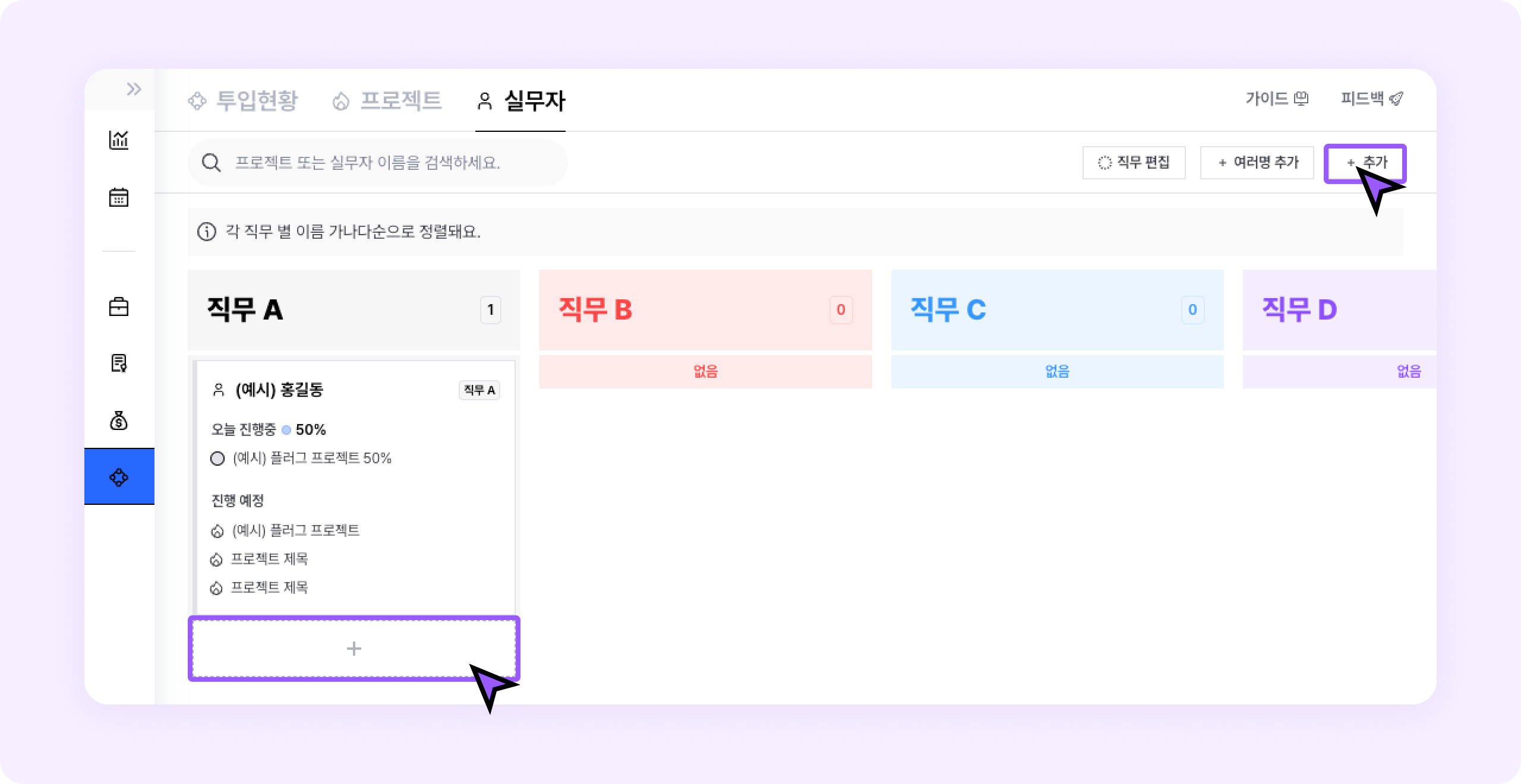Select the highlighted resource allocation sidebar icon
Image resolution: width=1521 pixels, height=784 pixels.
[119, 477]
